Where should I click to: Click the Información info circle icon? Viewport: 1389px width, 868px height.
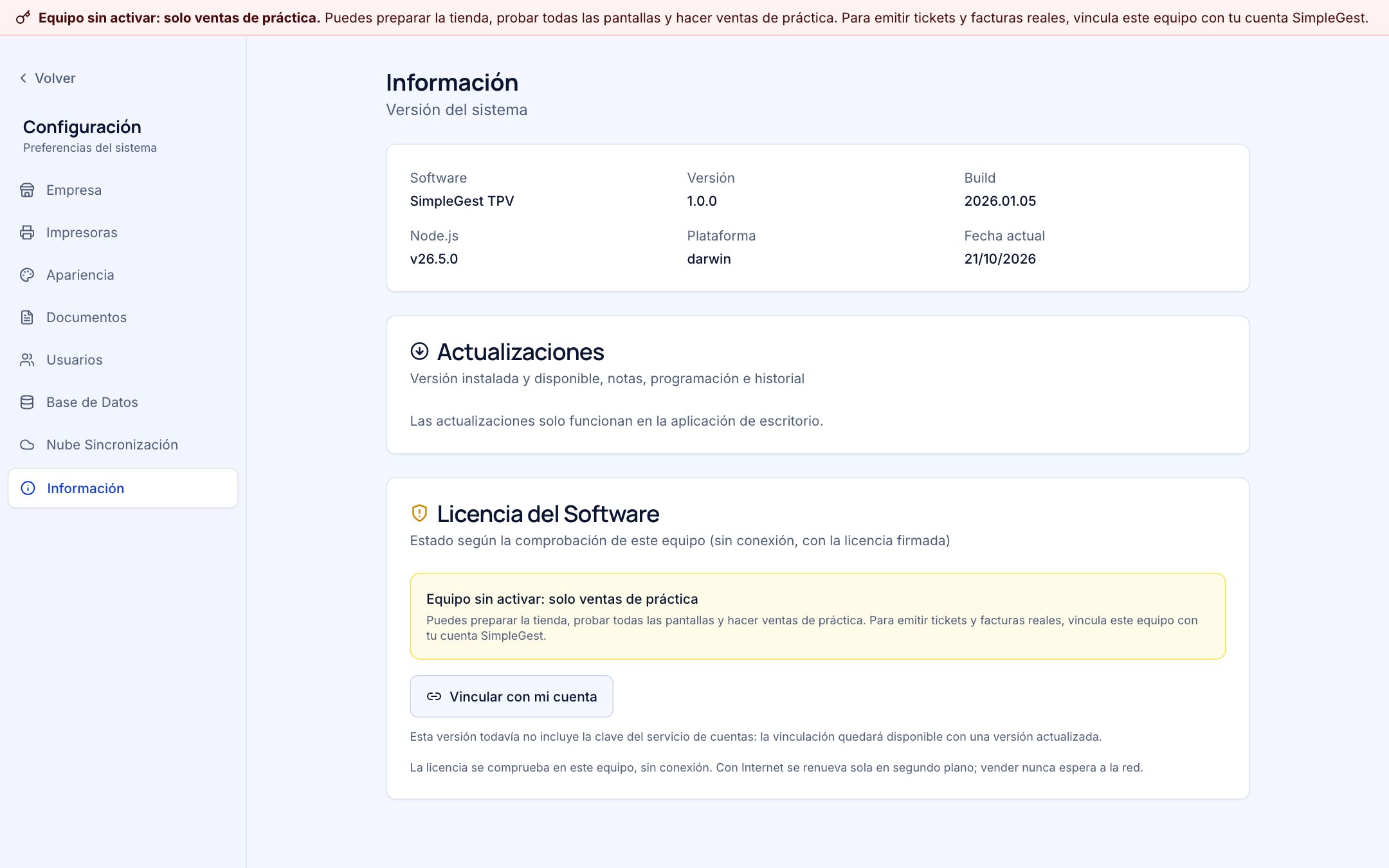coord(28,488)
